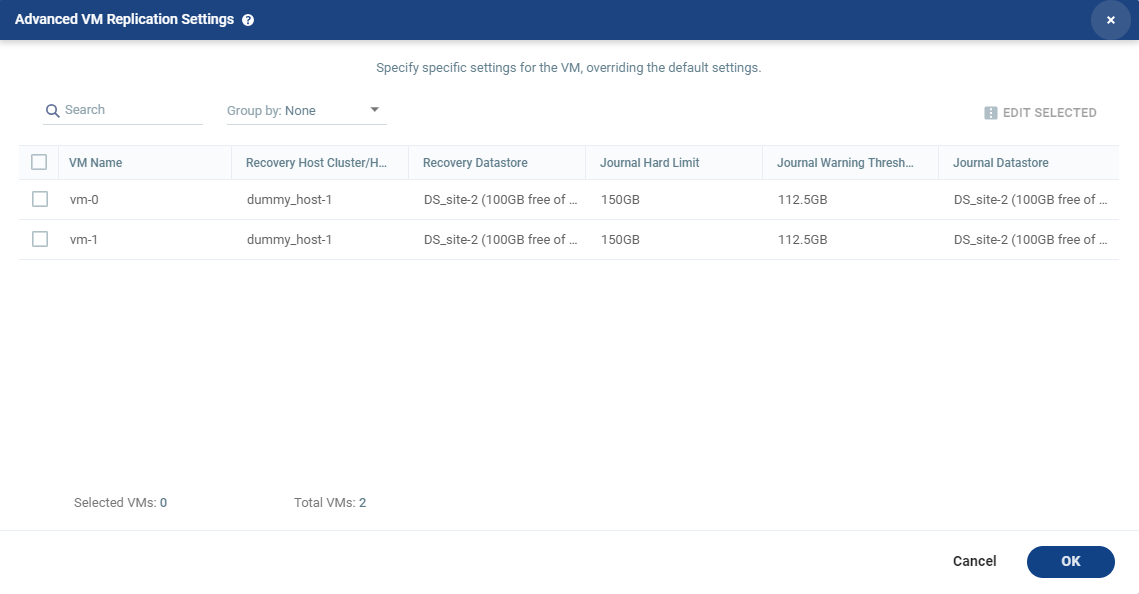The width and height of the screenshot is (1139, 594).
Task: Click the Group by dropdown arrow
Action: tap(375, 110)
